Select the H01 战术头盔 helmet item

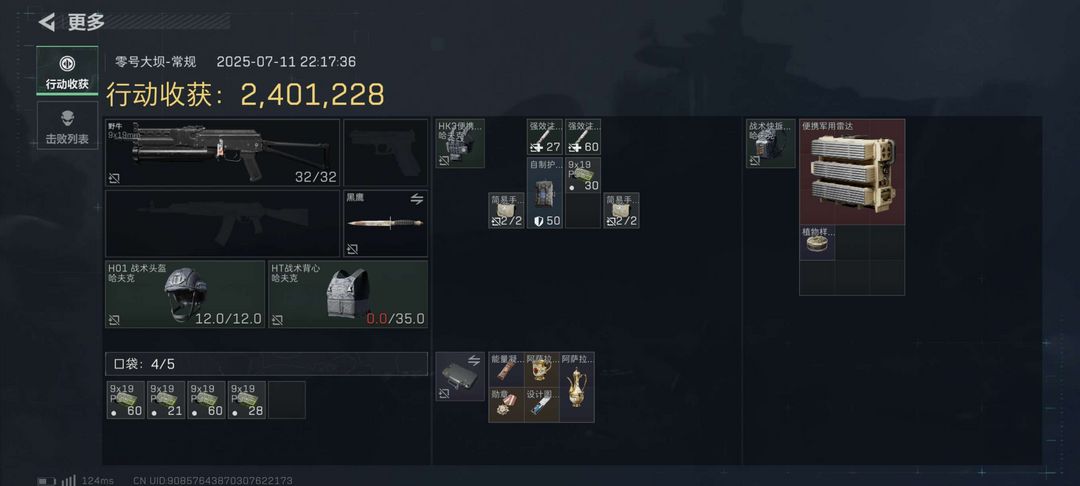click(185, 294)
